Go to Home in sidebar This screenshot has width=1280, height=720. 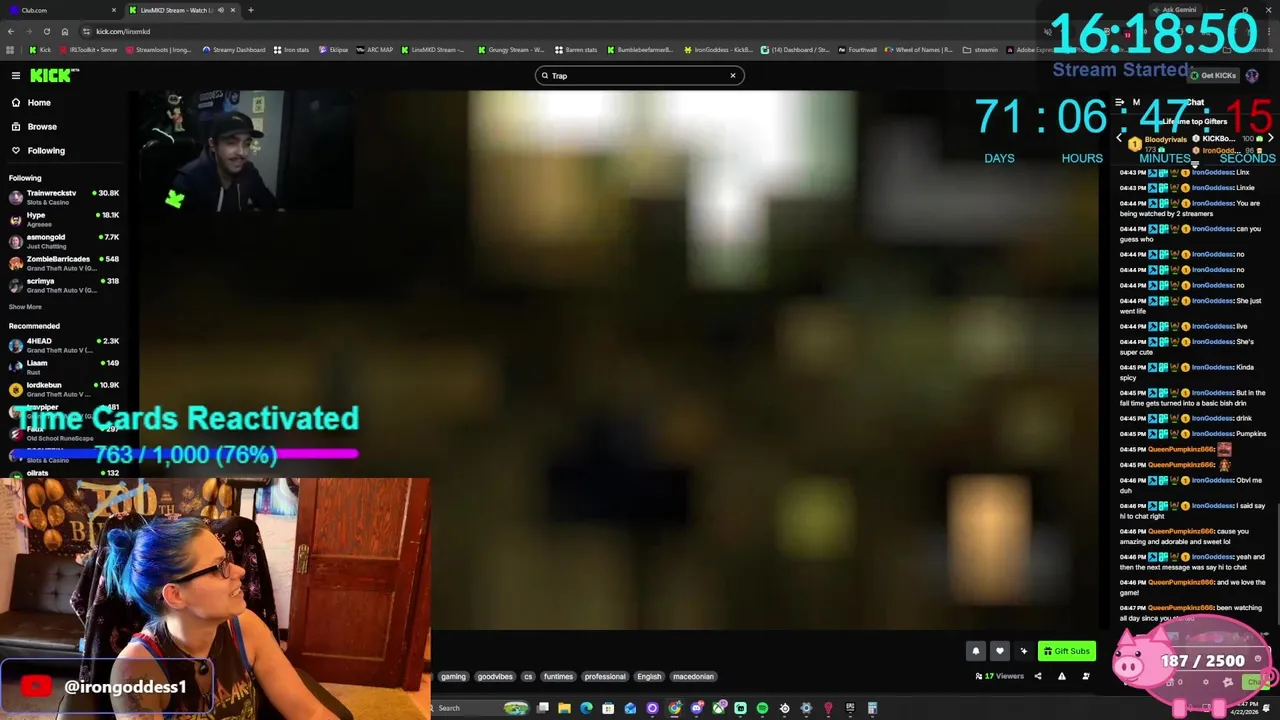point(39,102)
